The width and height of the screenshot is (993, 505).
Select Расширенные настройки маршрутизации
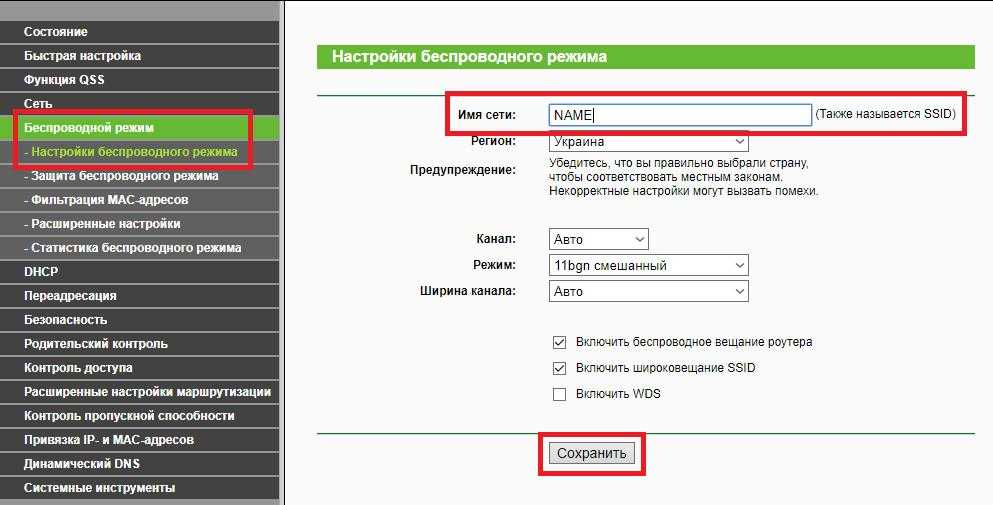tap(139, 392)
